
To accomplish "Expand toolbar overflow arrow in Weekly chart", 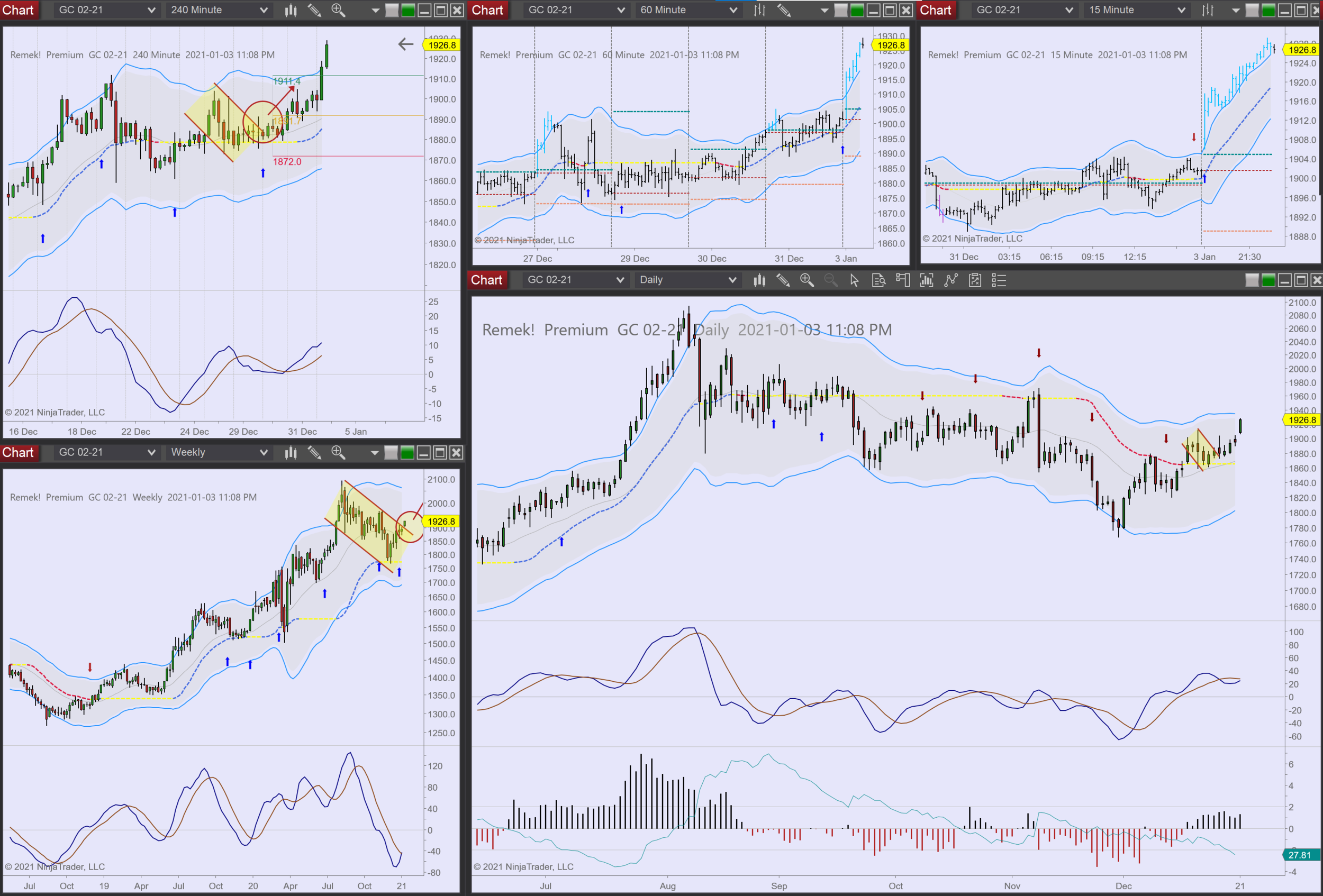I will [375, 453].
